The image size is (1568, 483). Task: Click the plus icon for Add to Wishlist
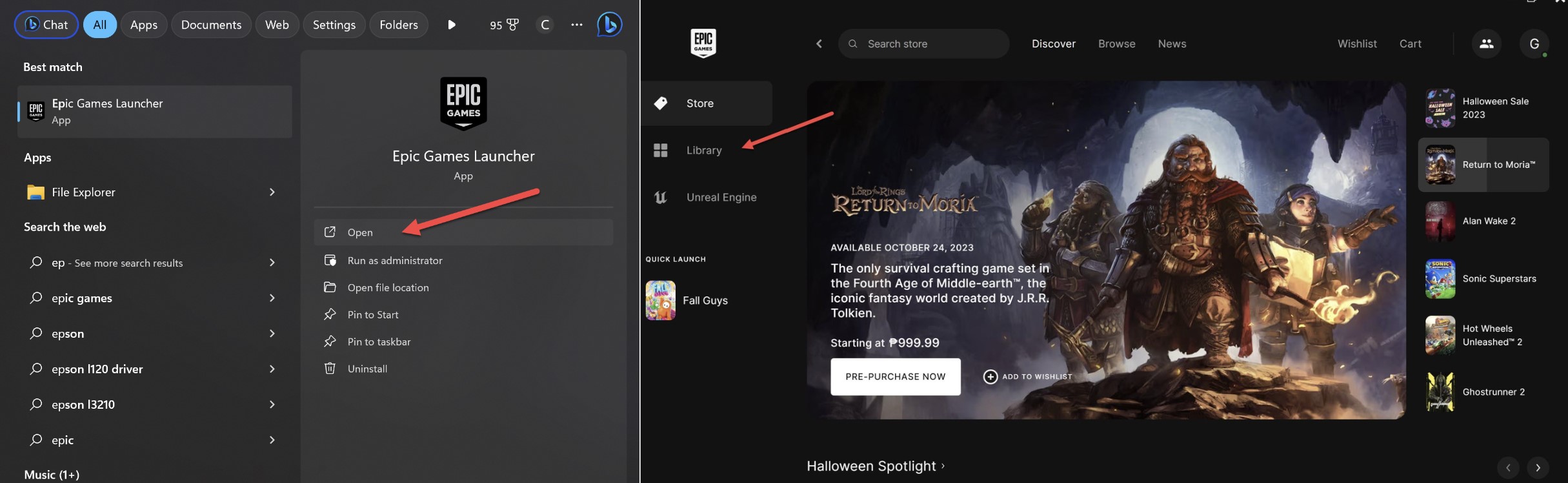click(x=990, y=376)
